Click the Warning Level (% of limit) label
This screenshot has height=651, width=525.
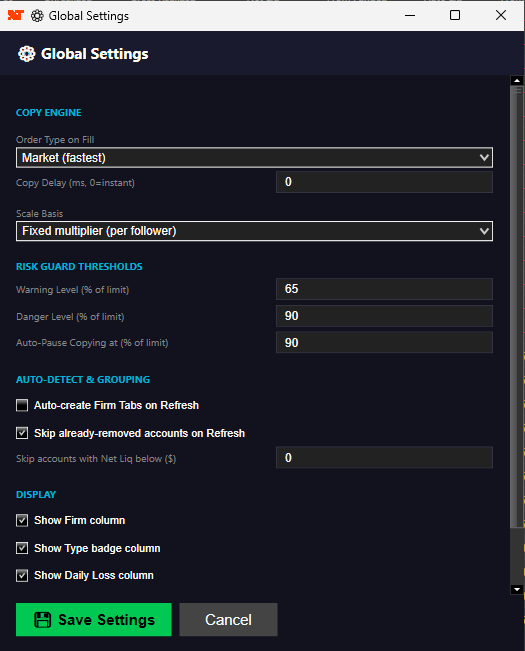[x=73, y=289]
